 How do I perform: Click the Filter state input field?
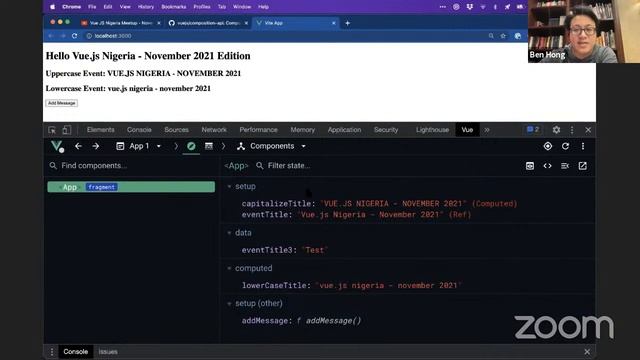(x=289, y=166)
